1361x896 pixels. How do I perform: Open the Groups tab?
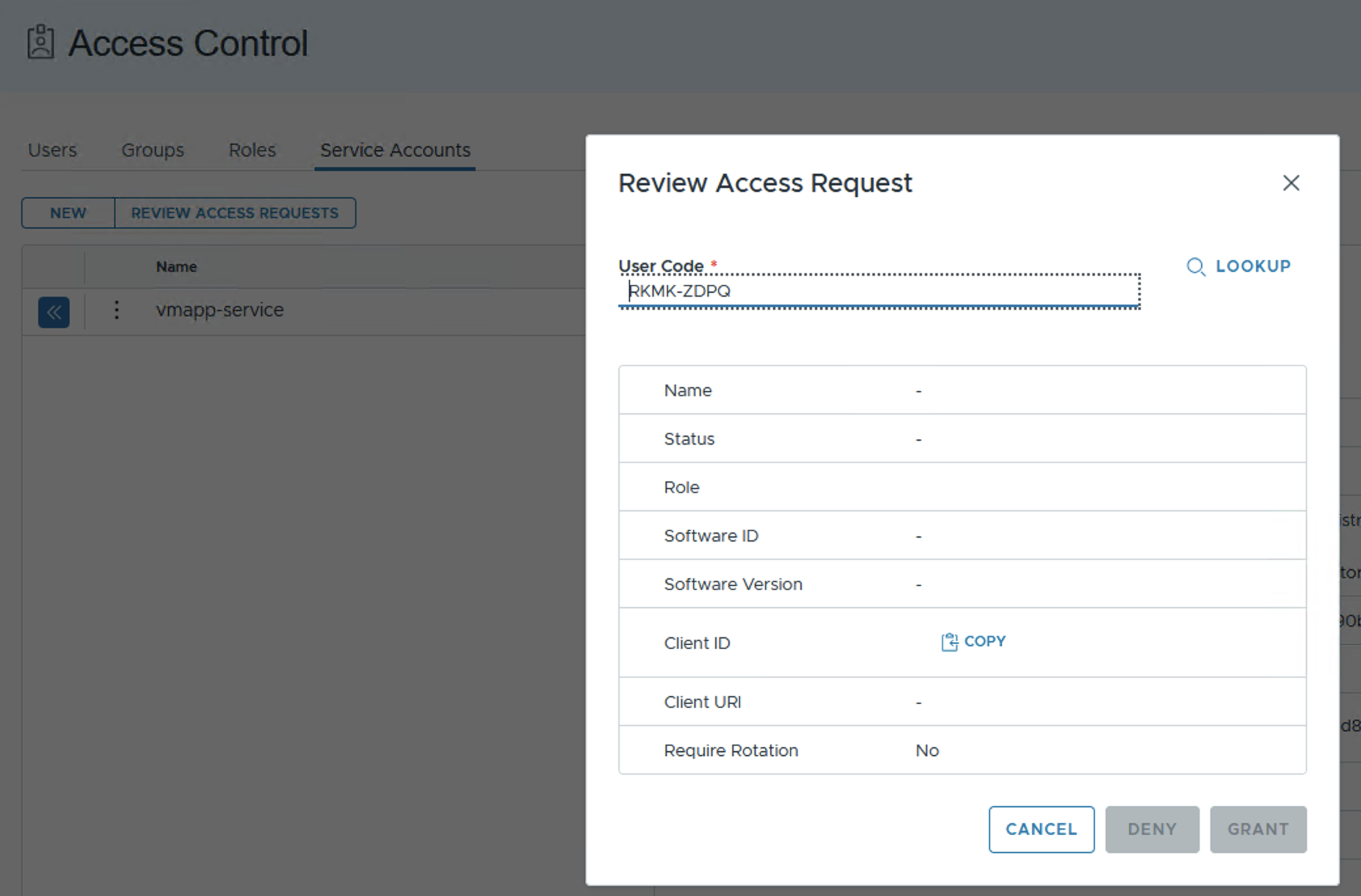click(x=153, y=150)
